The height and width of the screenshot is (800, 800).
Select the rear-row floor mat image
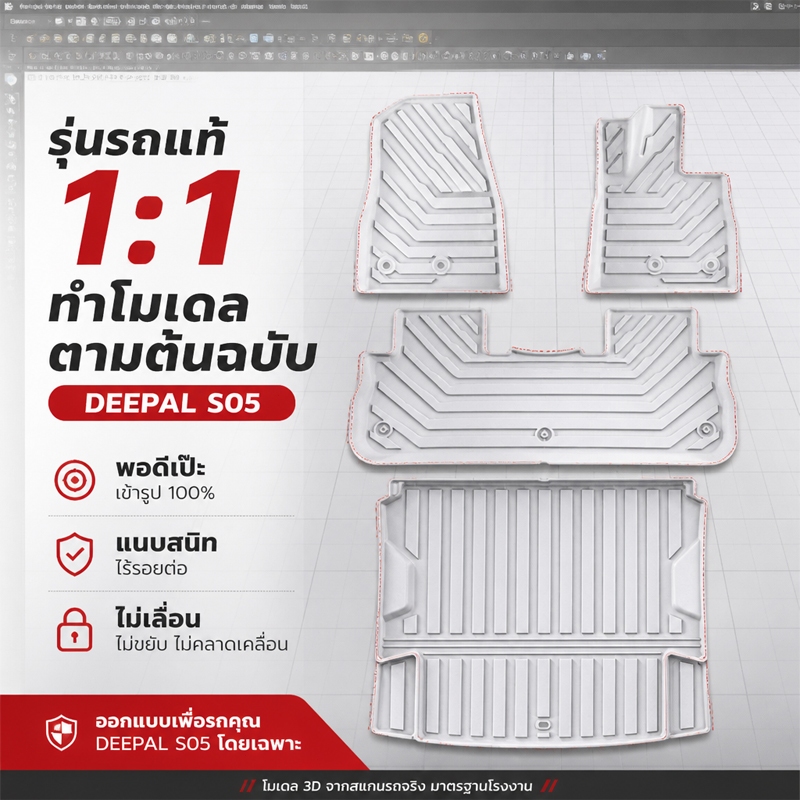(x=544, y=386)
